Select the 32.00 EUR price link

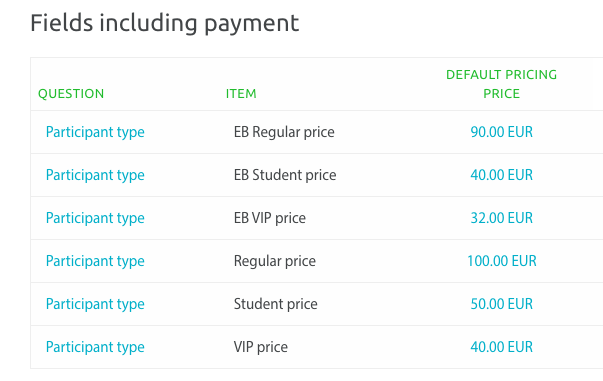click(501, 218)
